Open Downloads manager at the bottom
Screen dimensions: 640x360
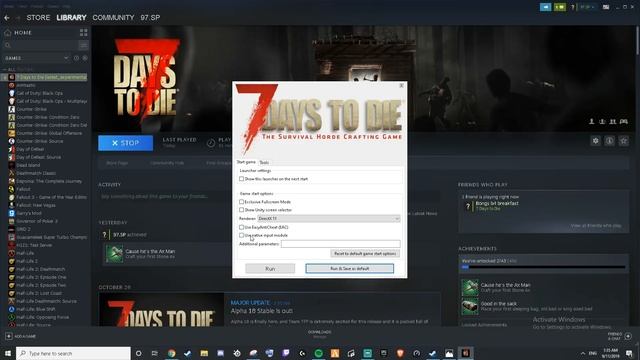pos(319,334)
